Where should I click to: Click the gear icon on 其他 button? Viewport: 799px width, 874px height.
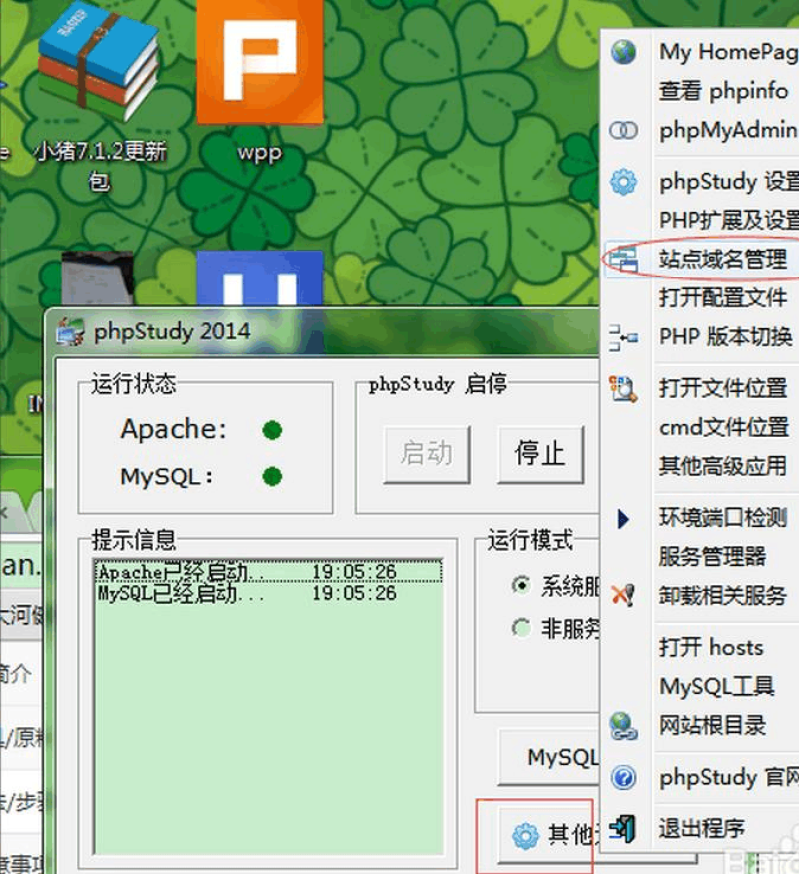(x=525, y=836)
